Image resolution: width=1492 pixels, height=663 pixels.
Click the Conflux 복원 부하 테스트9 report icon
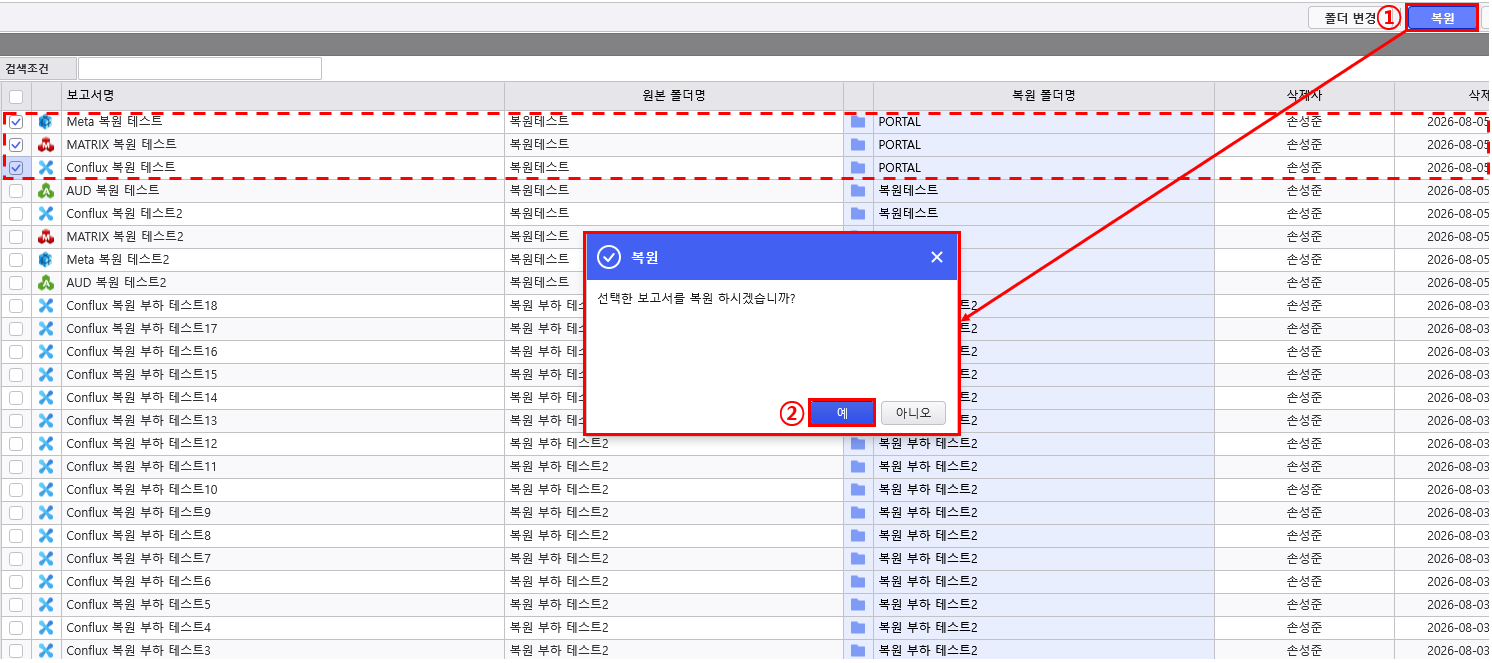(x=45, y=512)
